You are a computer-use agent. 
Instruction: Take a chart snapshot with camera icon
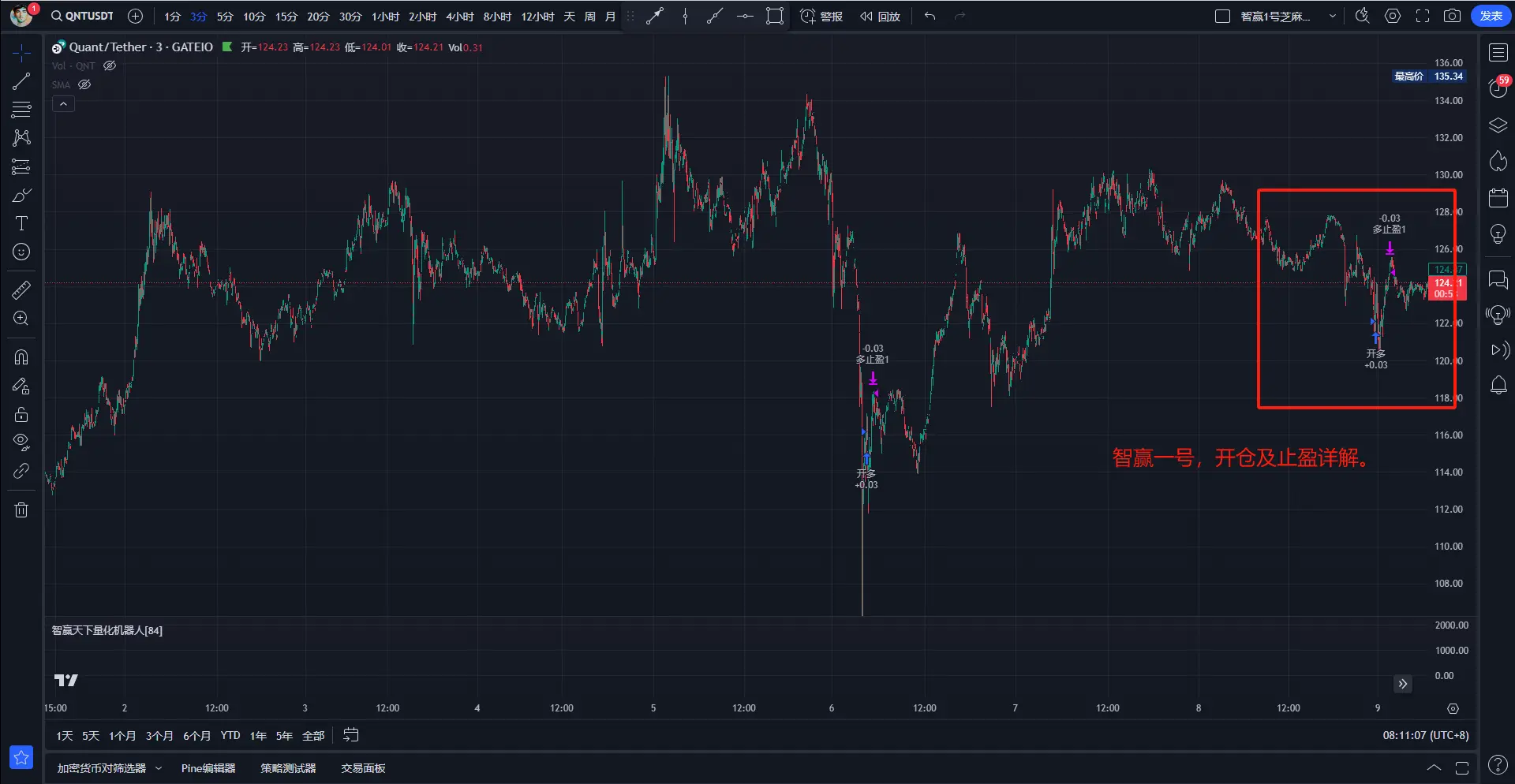(1452, 16)
